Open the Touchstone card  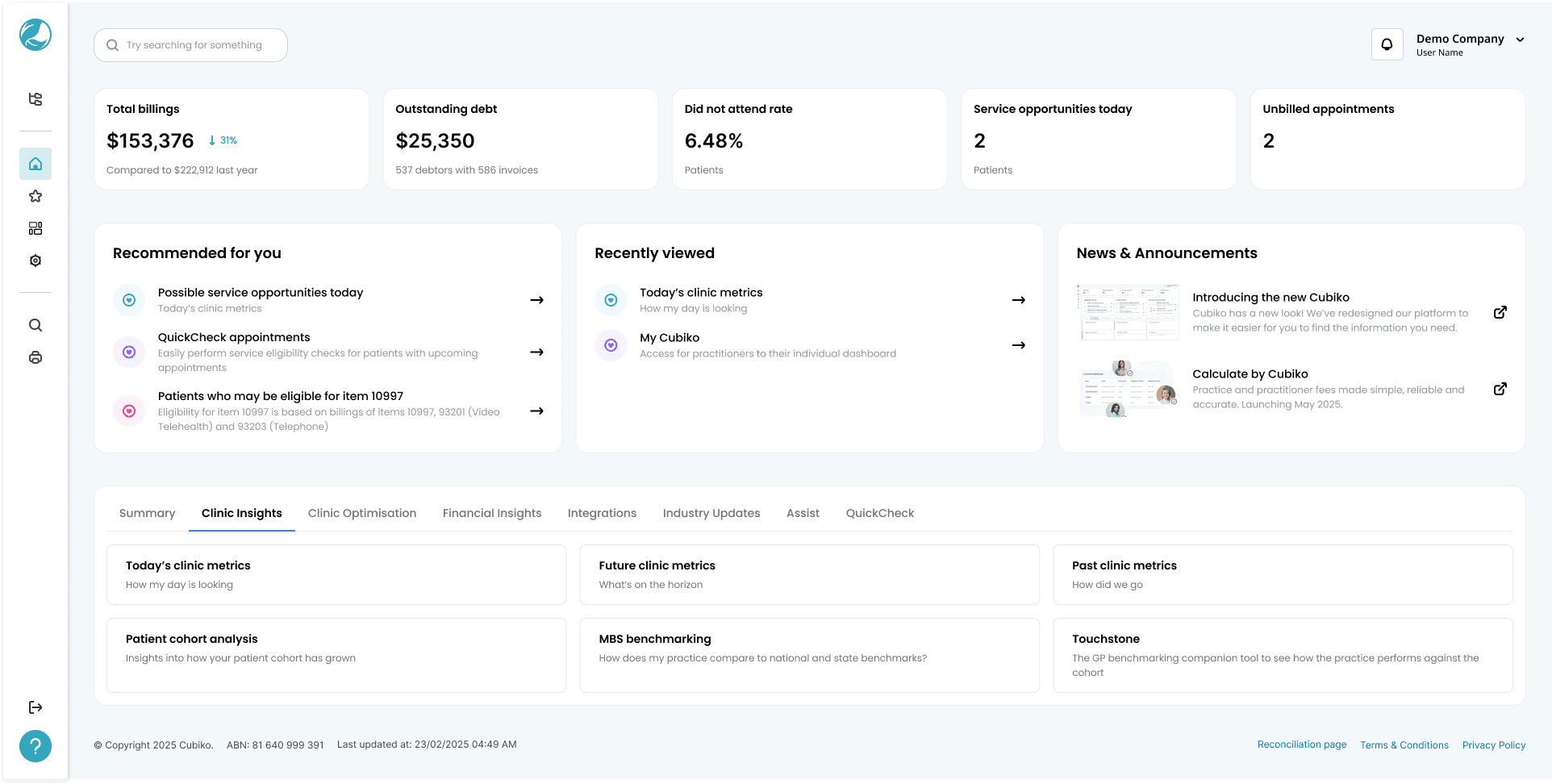(1283, 656)
